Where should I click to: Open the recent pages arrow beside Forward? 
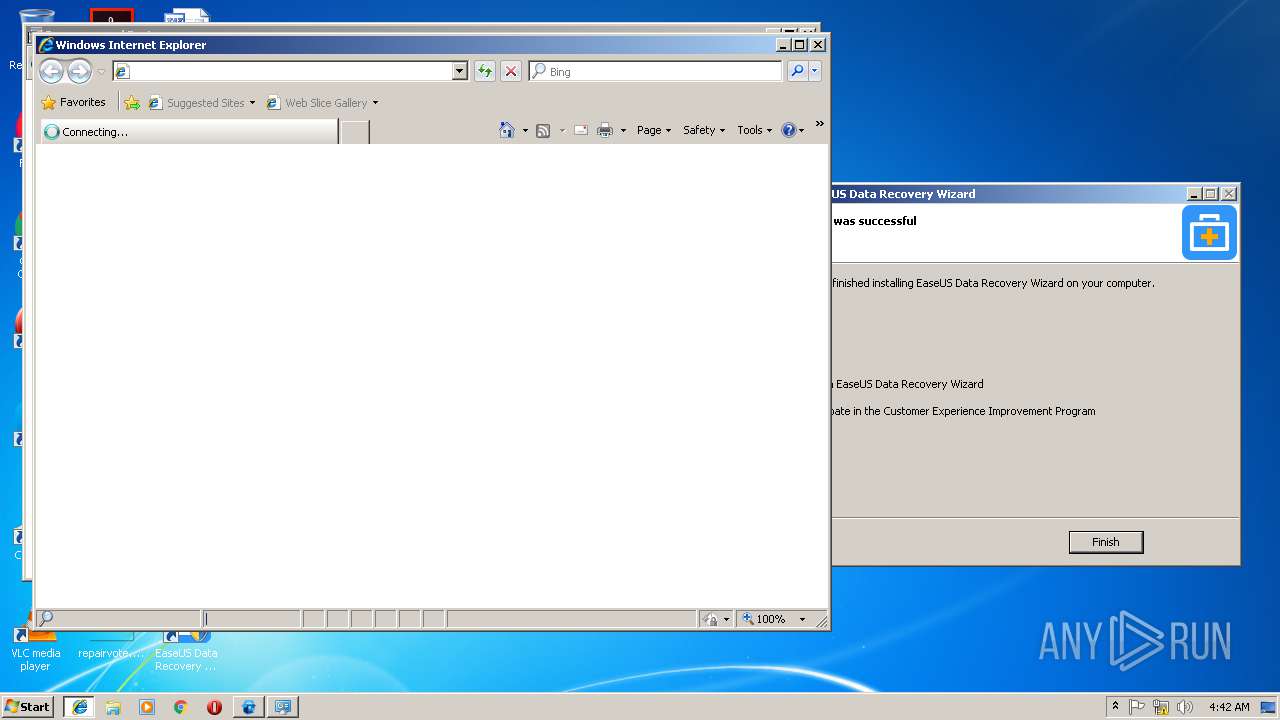[101, 72]
